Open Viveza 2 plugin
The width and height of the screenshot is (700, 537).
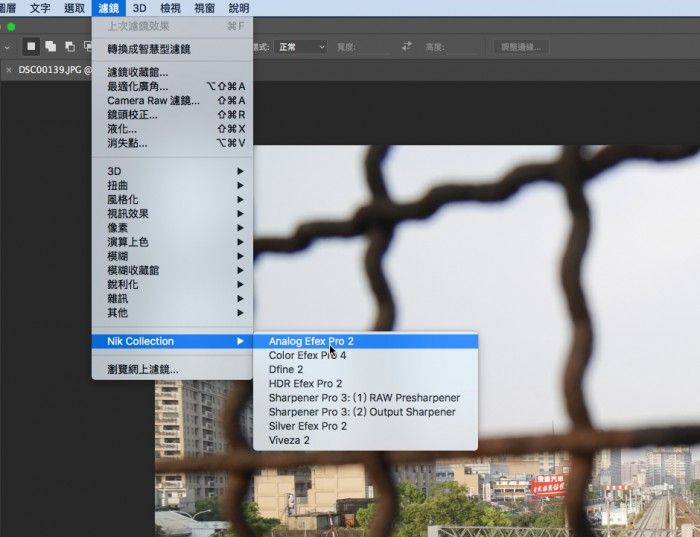coord(365,440)
